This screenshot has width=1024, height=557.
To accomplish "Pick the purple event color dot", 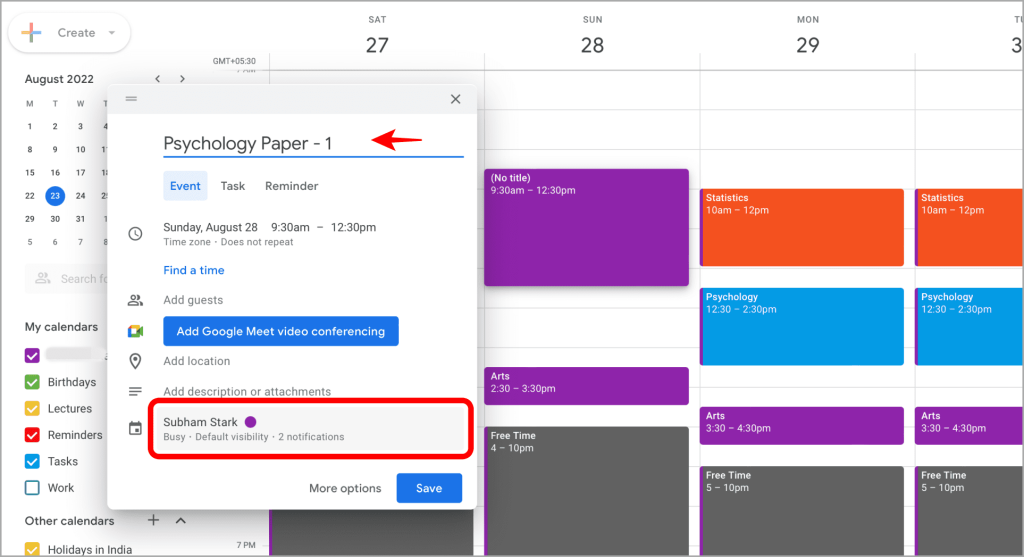I will (250, 422).
